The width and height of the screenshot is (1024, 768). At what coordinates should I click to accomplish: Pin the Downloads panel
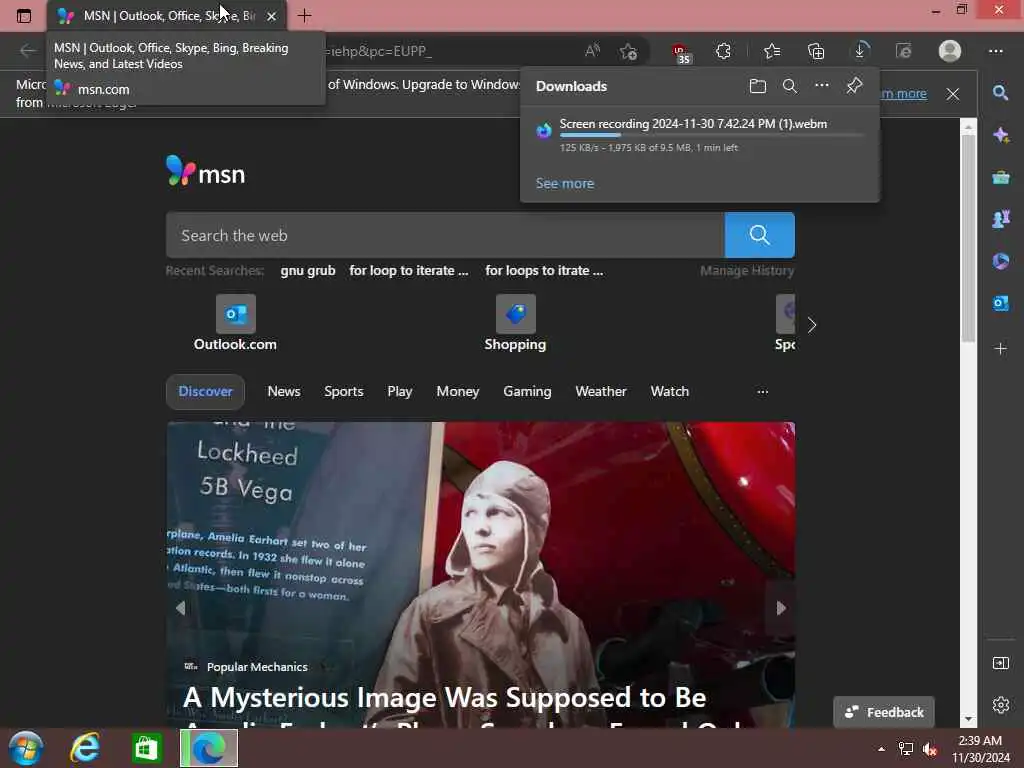point(854,86)
